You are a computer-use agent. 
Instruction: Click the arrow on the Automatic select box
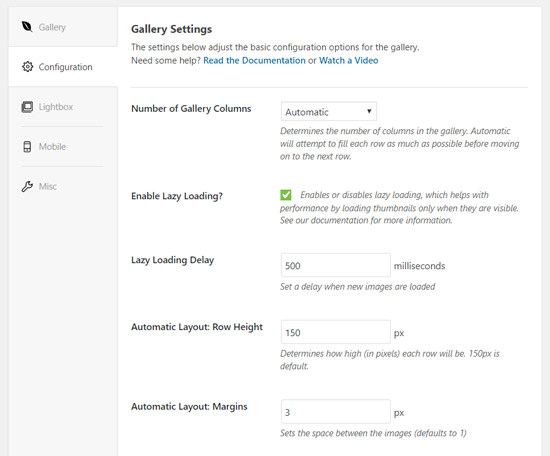[x=369, y=111]
